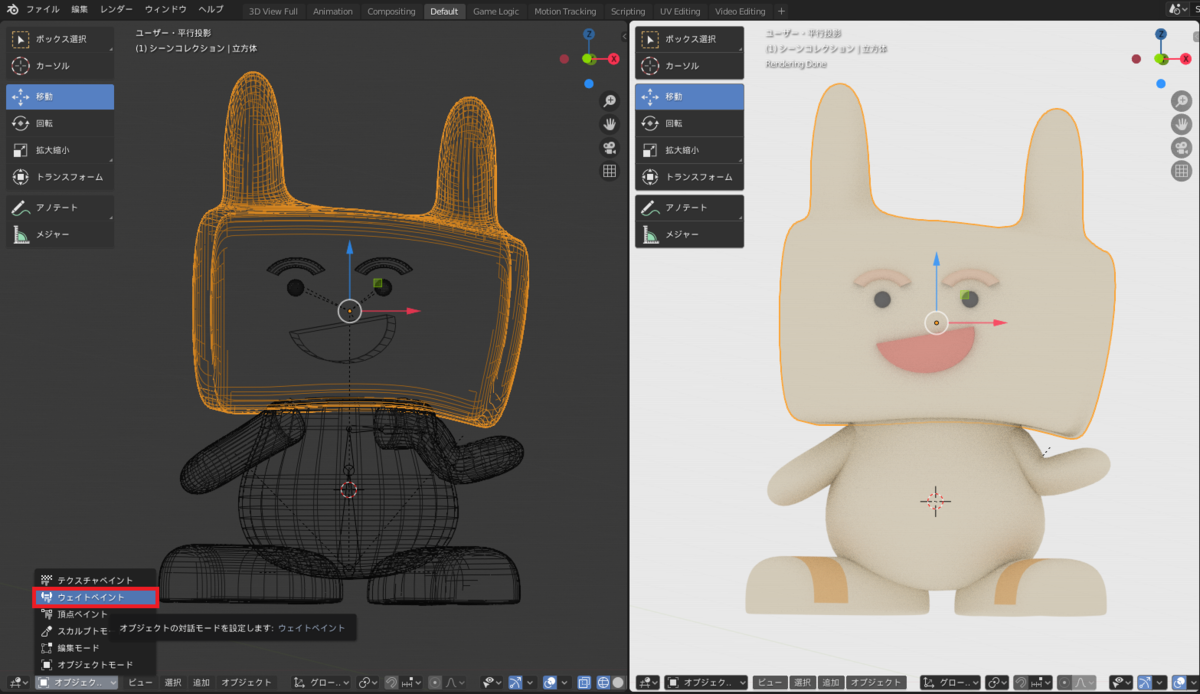Image resolution: width=1200 pixels, height=694 pixels.
Task: Open visibility filter dropdown in left viewport
Action: point(491,683)
